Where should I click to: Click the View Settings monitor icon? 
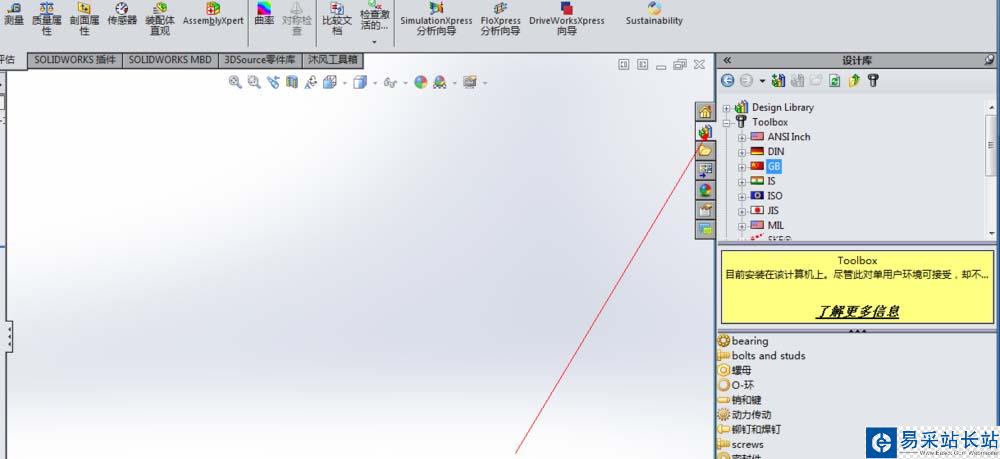[x=470, y=82]
